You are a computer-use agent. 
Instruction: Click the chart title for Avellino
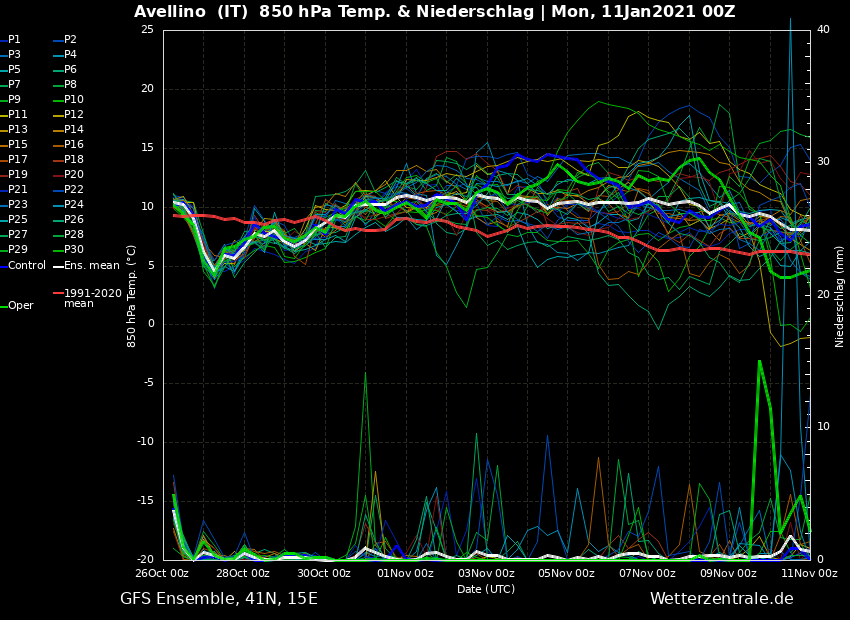(x=434, y=12)
